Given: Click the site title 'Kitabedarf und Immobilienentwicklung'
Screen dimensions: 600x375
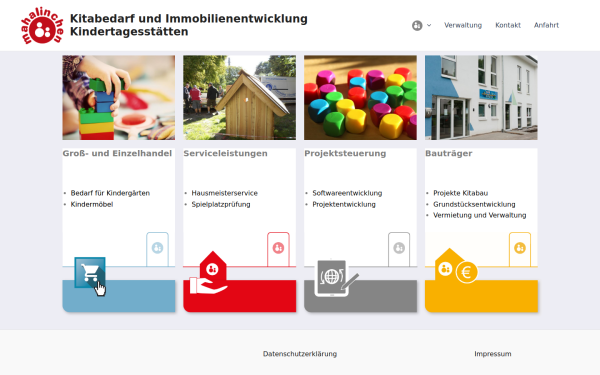Looking at the screenshot, I should tap(189, 18).
